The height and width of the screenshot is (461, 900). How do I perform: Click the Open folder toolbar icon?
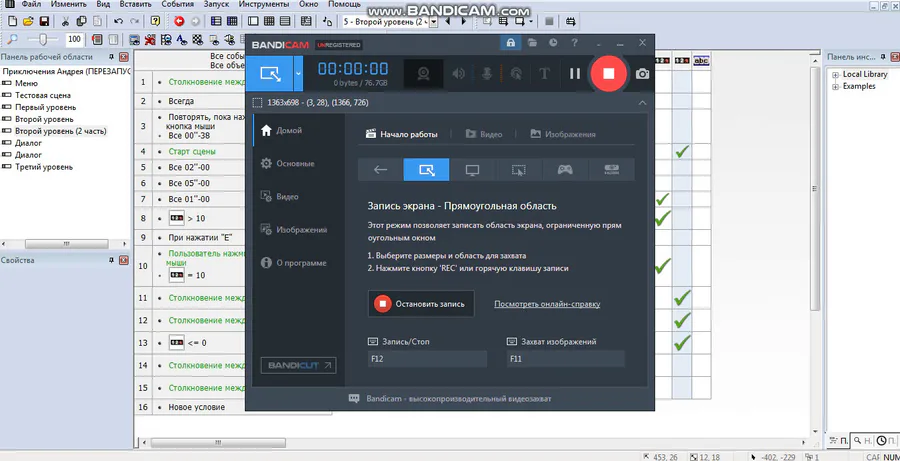click(28, 21)
